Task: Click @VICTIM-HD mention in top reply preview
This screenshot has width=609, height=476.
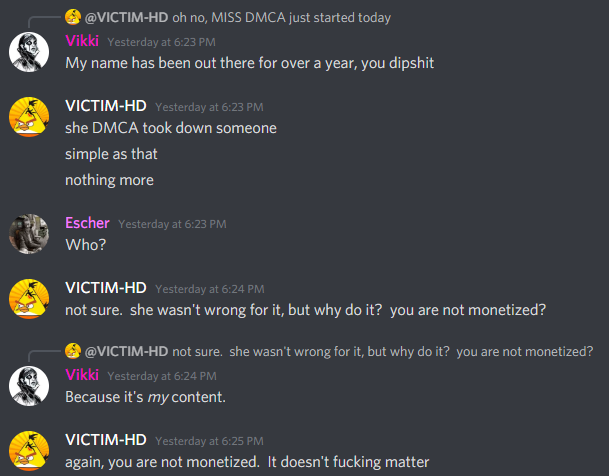Action: click(x=126, y=17)
